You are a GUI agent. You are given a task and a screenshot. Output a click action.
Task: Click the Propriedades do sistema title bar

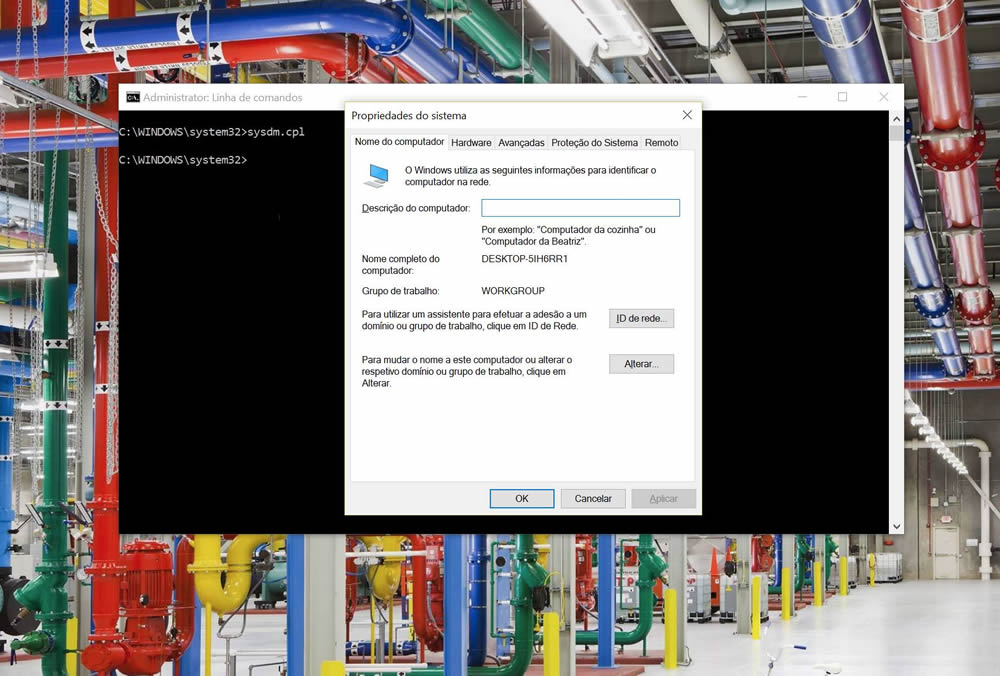point(450,115)
